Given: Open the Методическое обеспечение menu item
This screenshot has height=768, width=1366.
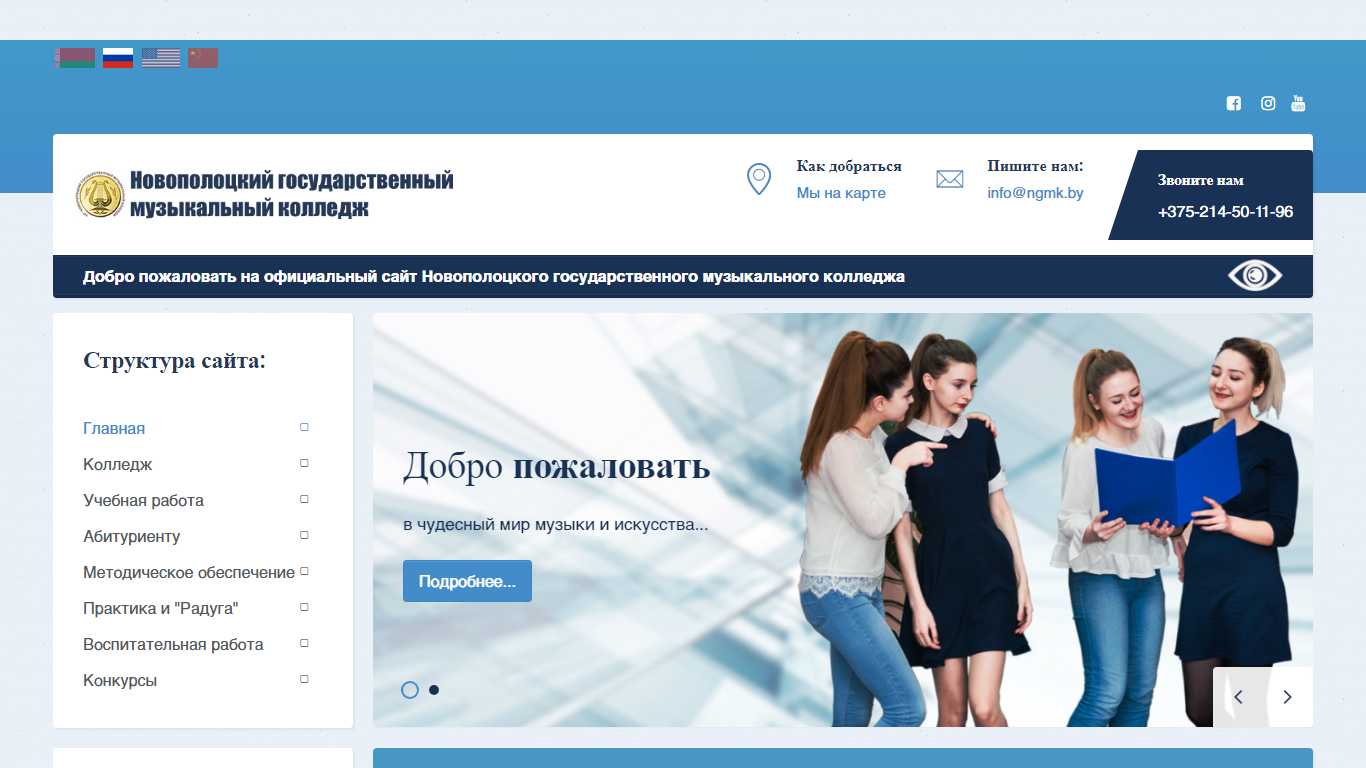Looking at the screenshot, I should [x=189, y=572].
